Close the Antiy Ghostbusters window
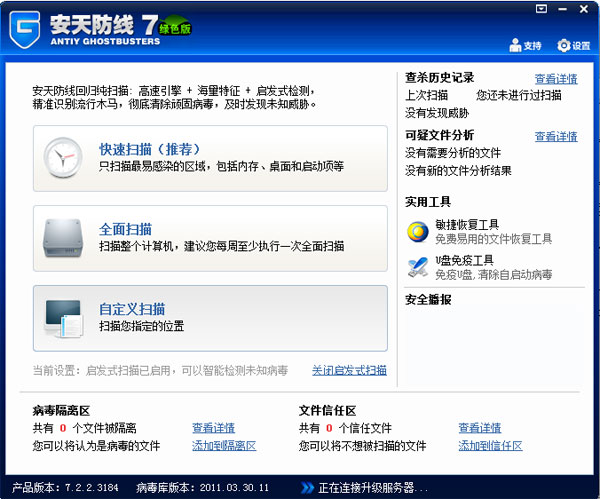The image size is (600, 499). 584,9
